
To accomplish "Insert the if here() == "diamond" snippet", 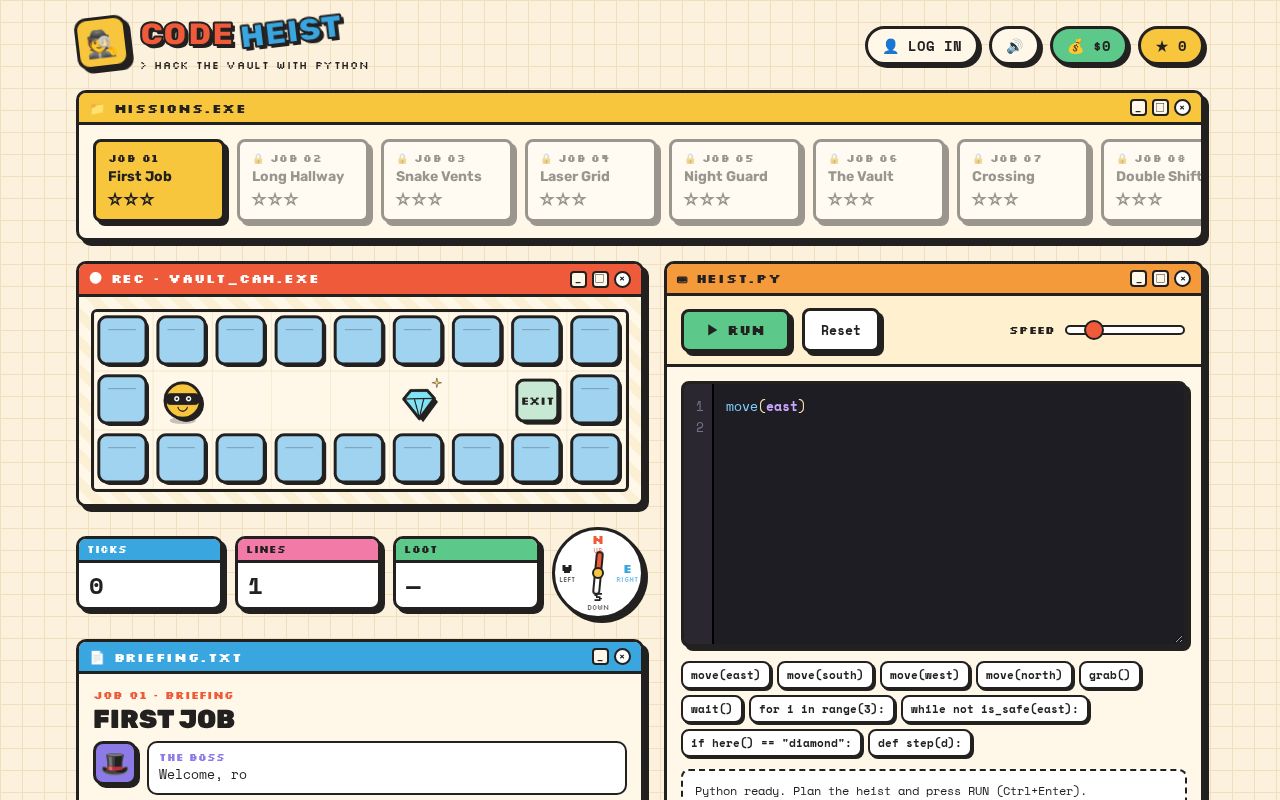I will click(771, 743).
